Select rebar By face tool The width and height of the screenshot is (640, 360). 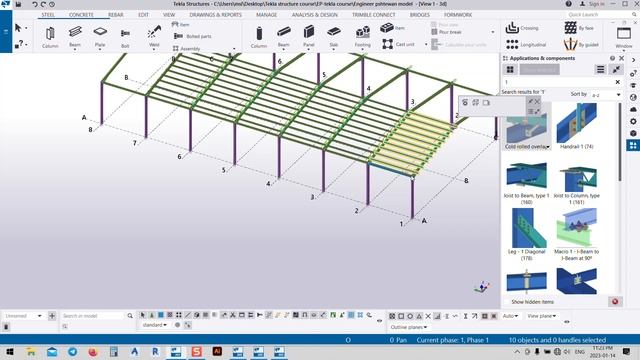tap(579, 28)
